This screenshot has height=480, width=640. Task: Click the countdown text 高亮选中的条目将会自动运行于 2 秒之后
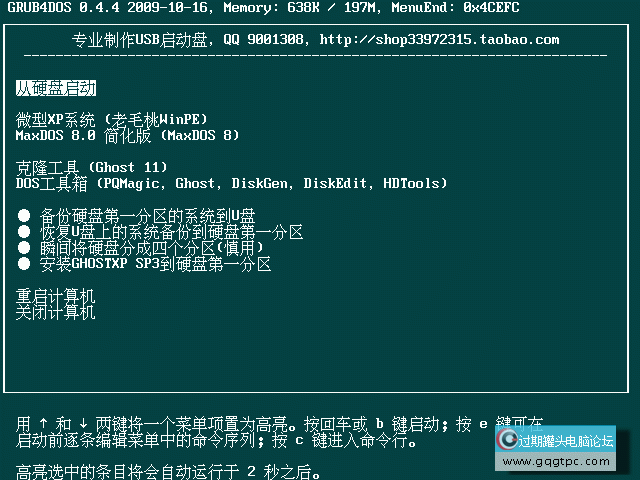167,472
